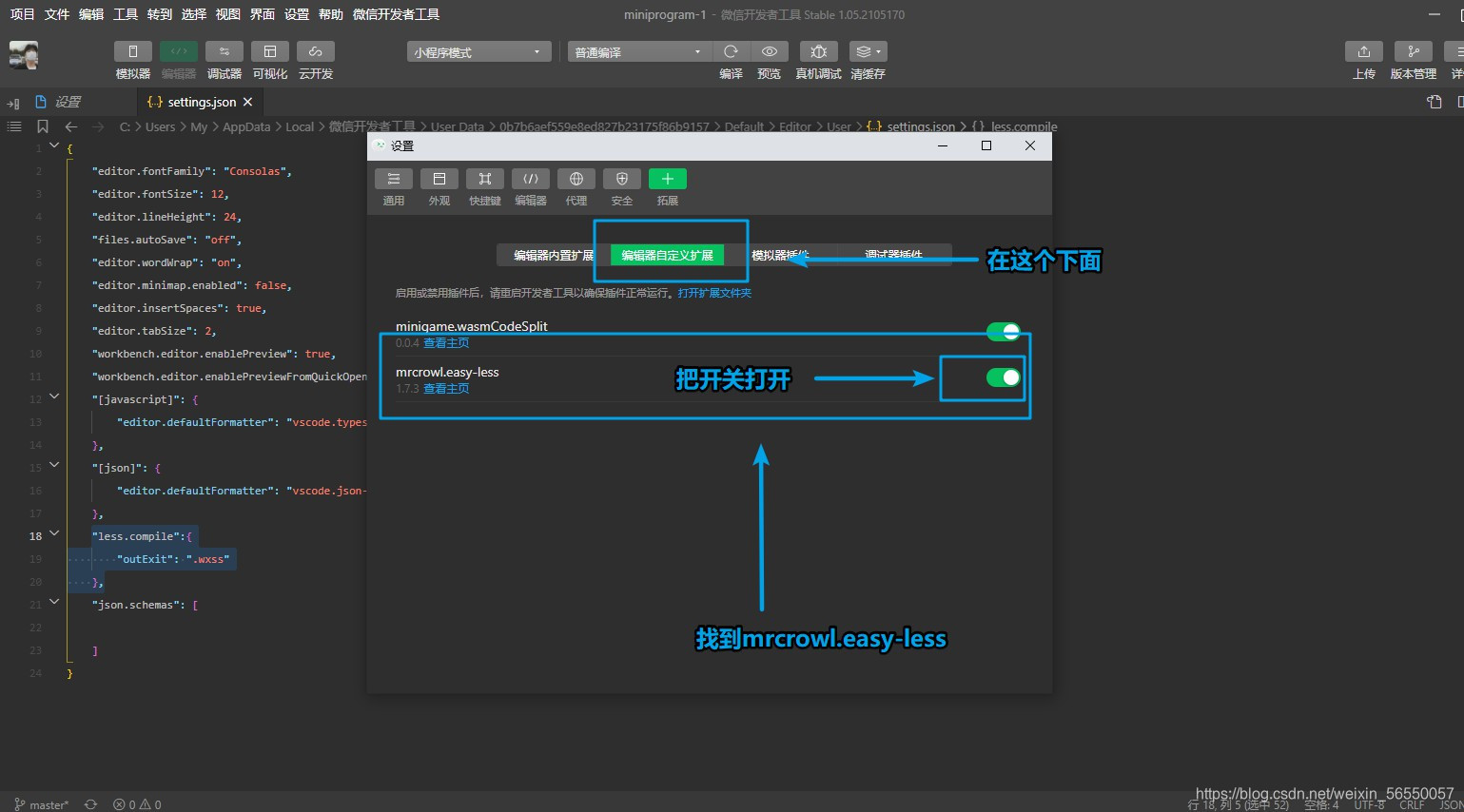Image resolution: width=1464 pixels, height=812 pixels.
Task: Open the 微信开发者工具 menu
Action: pos(396,14)
